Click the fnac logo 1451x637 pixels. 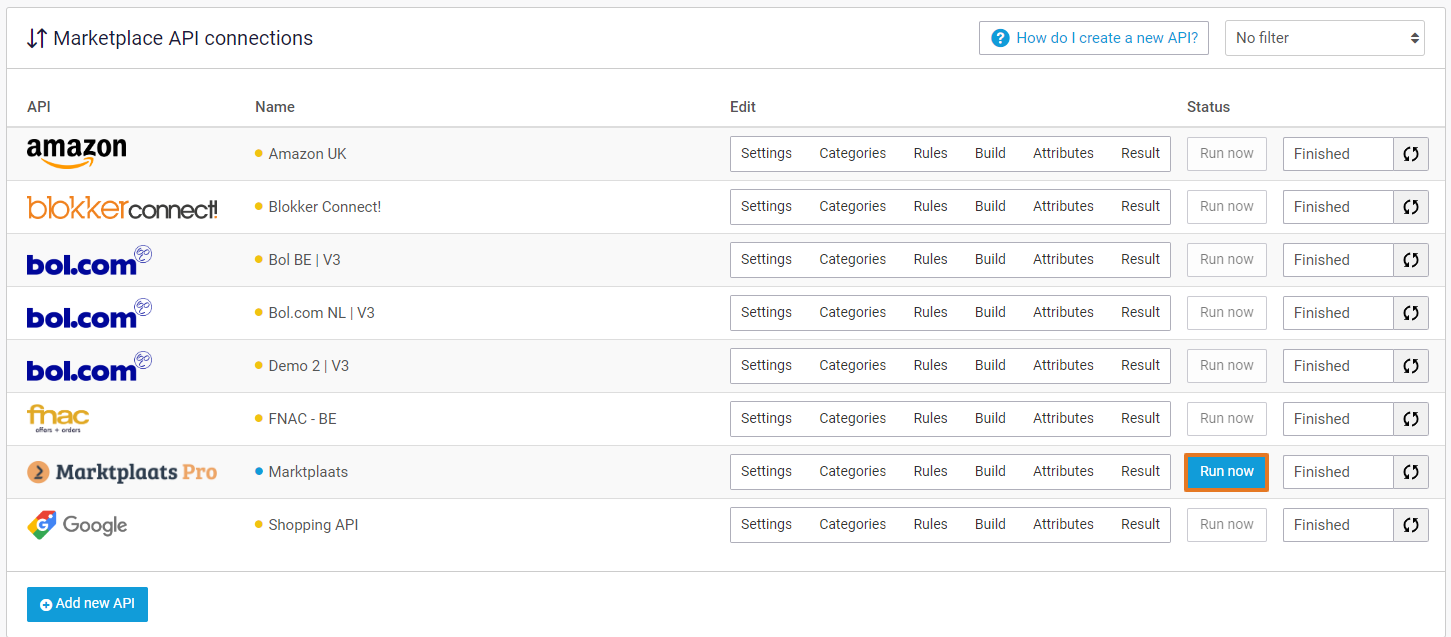(x=58, y=418)
